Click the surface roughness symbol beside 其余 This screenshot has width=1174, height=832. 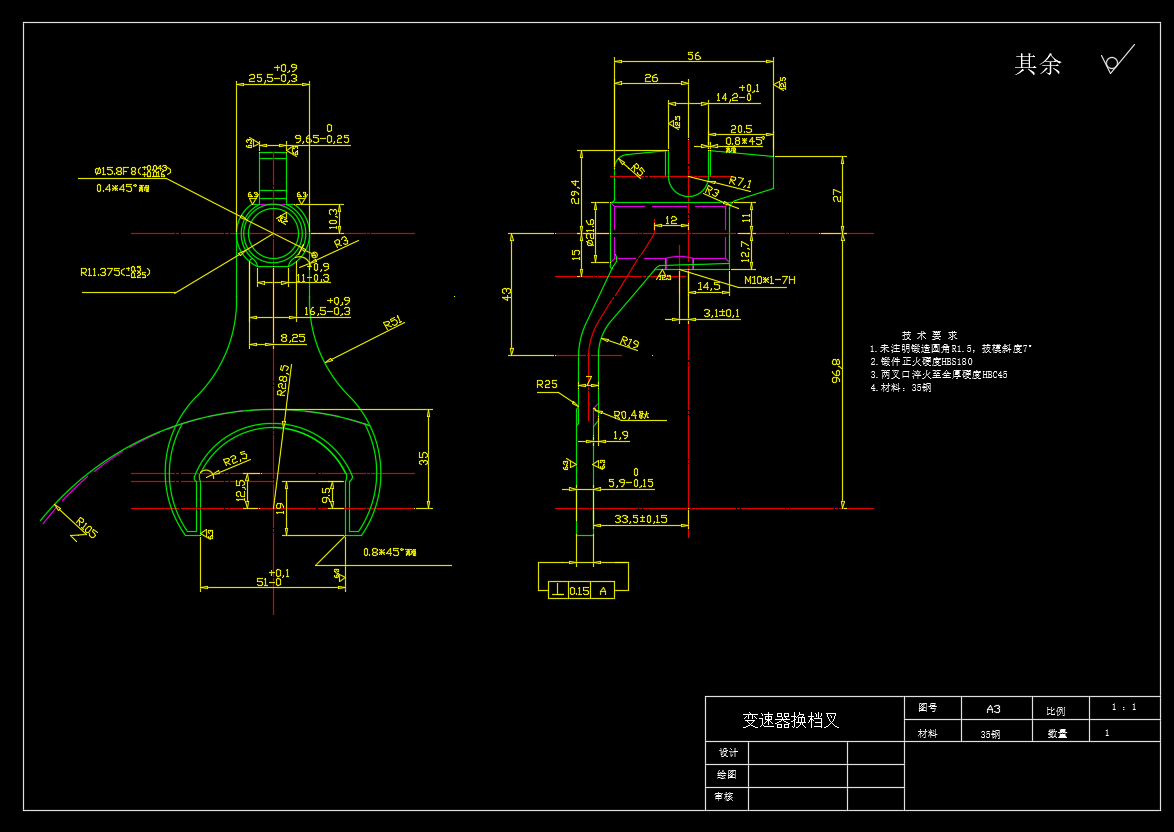(1117, 59)
